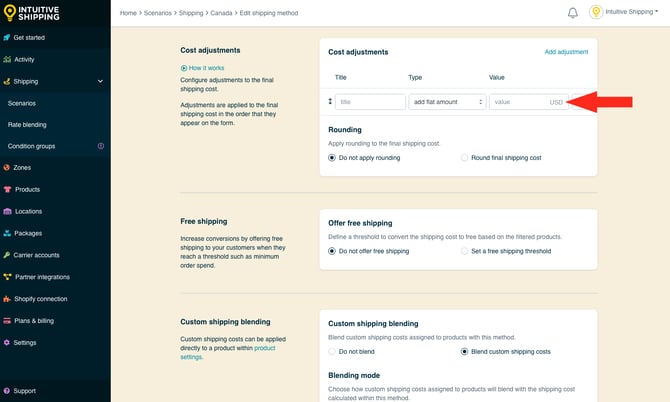Click the adjustment row reorder handle

click(x=330, y=102)
